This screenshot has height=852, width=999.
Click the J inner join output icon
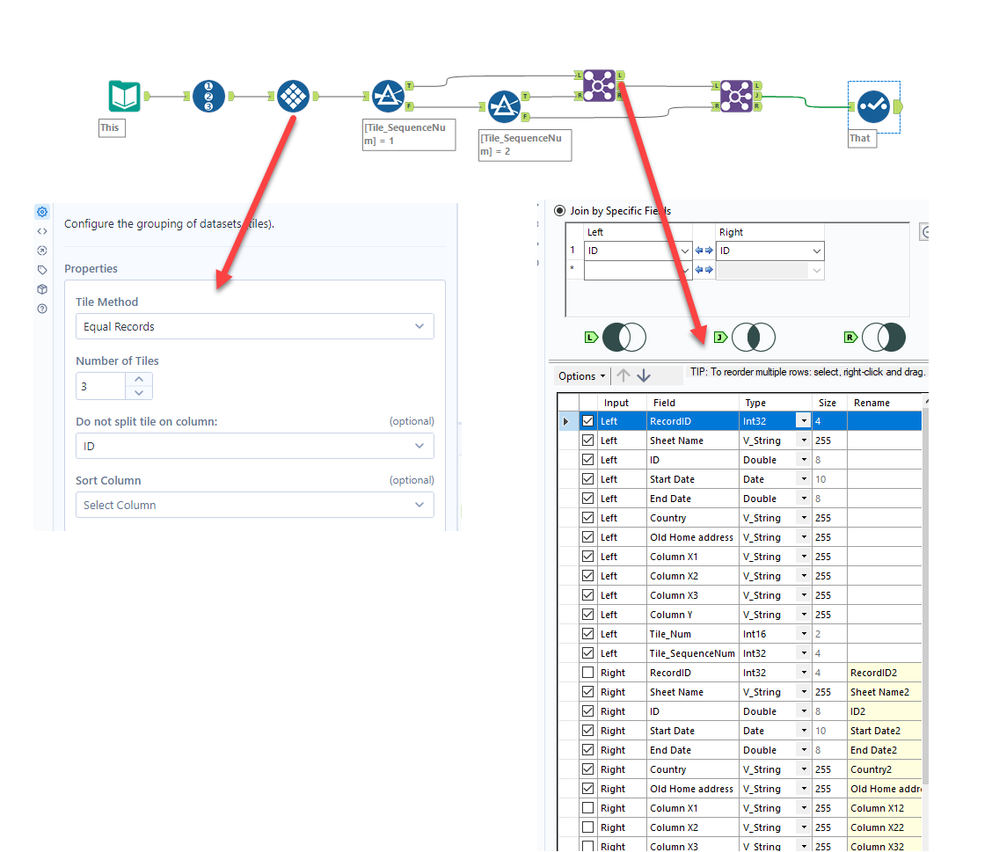[745, 337]
